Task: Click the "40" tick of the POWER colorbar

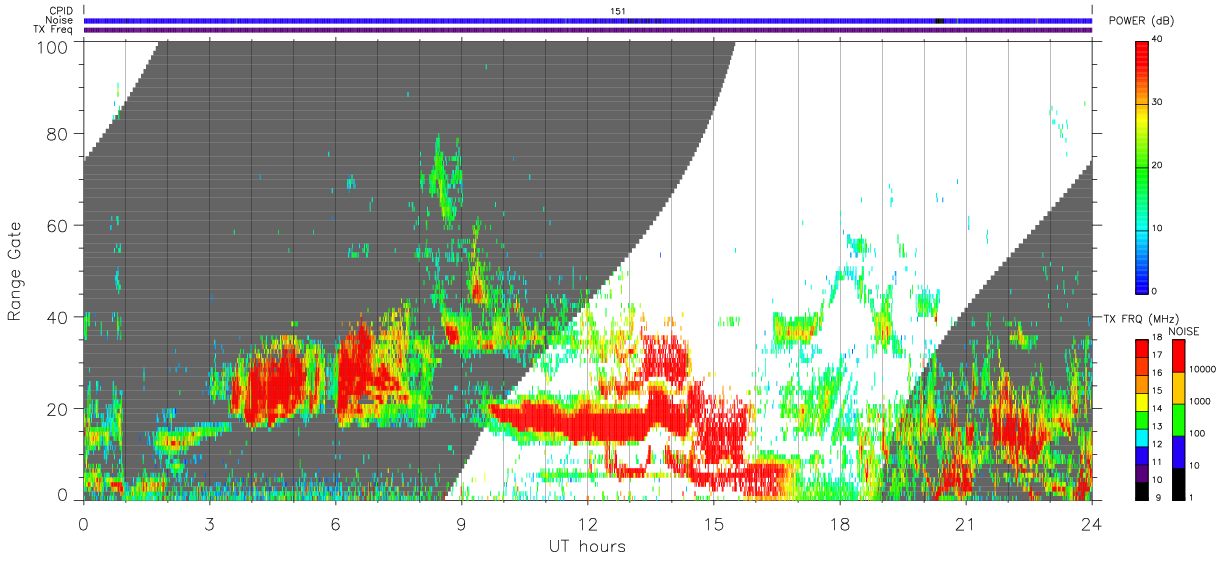Action: click(x=1158, y=40)
